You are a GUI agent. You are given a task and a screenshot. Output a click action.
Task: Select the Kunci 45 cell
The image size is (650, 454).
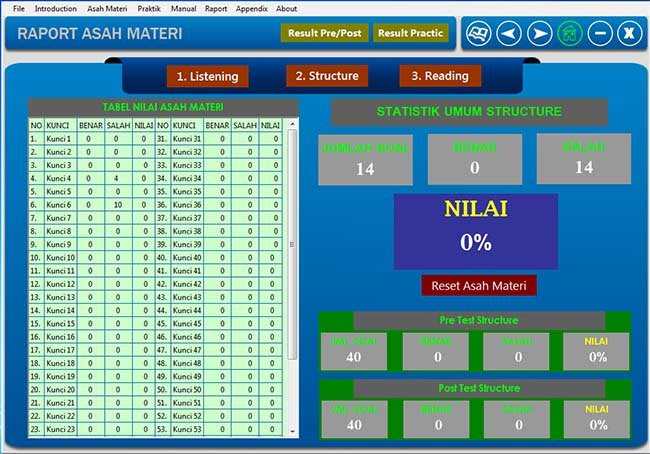click(x=187, y=323)
